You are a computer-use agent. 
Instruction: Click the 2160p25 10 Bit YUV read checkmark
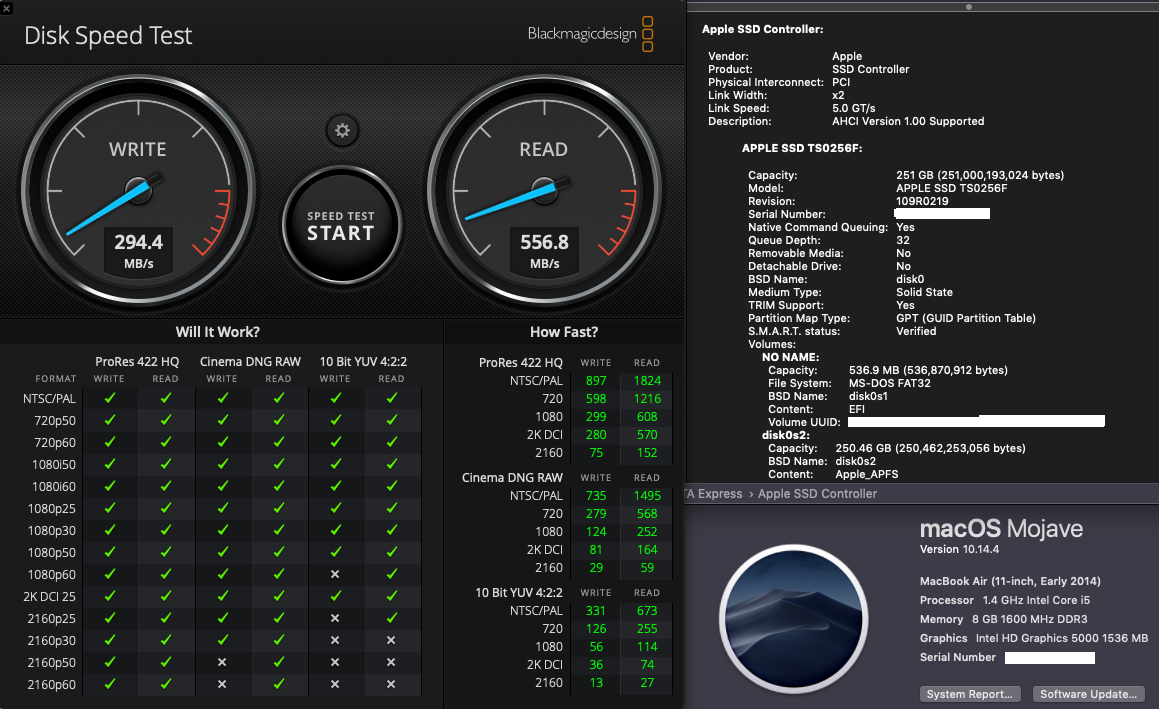[x=392, y=618]
